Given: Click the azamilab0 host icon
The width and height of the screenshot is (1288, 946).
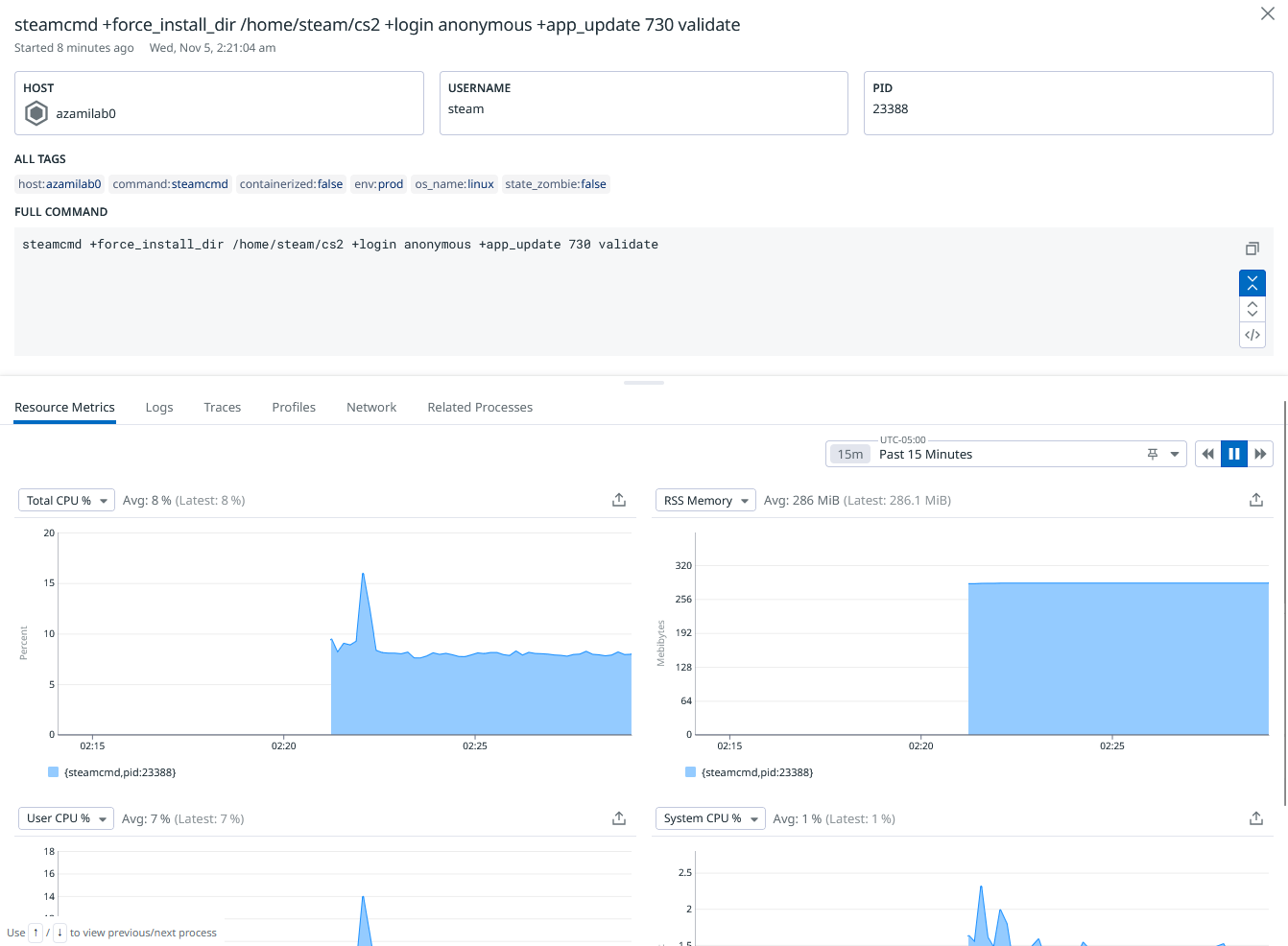Looking at the screenshot, I should click(36, 113).
